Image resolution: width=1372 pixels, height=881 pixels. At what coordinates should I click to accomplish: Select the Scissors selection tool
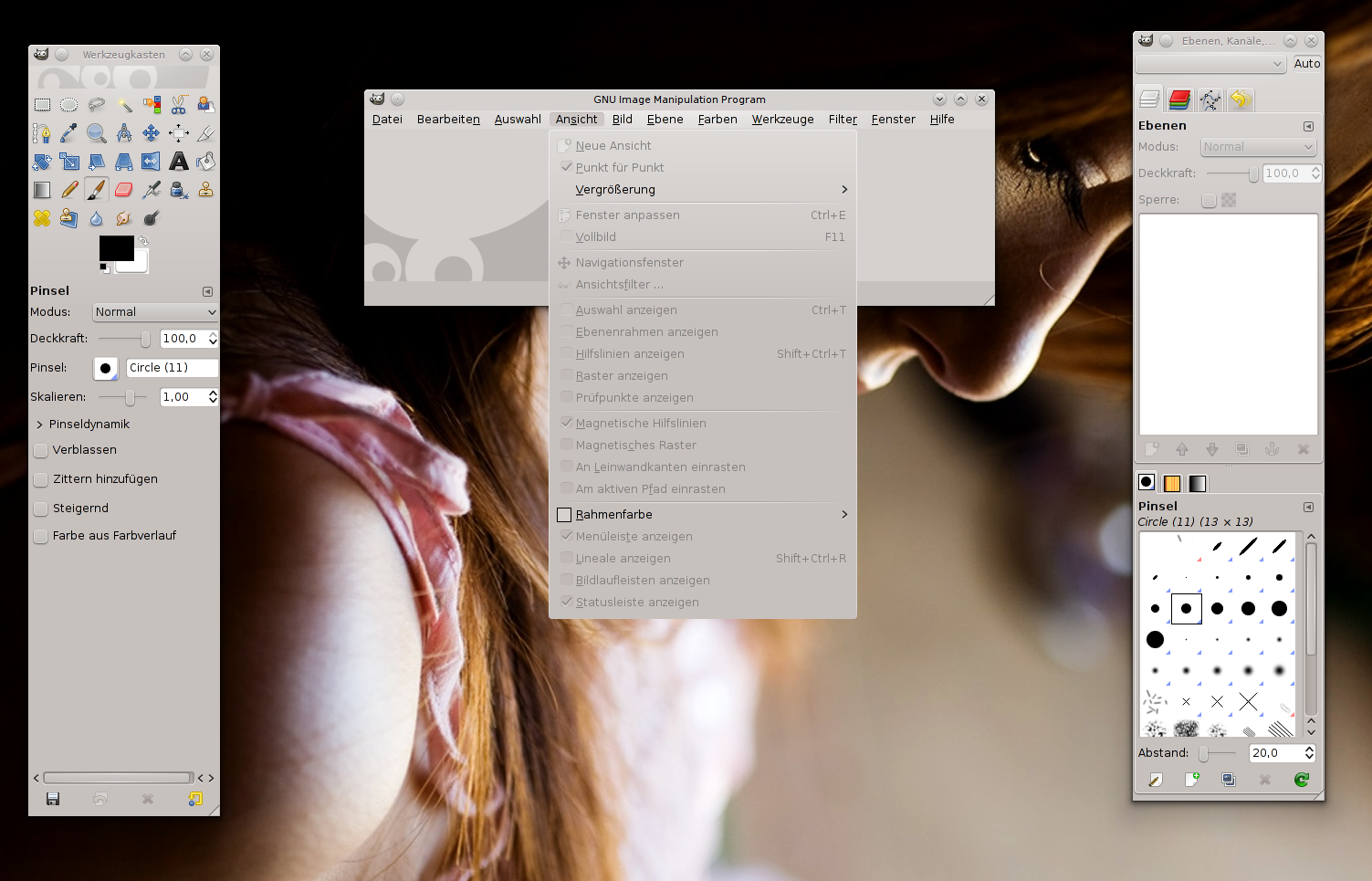pos(179,105)
